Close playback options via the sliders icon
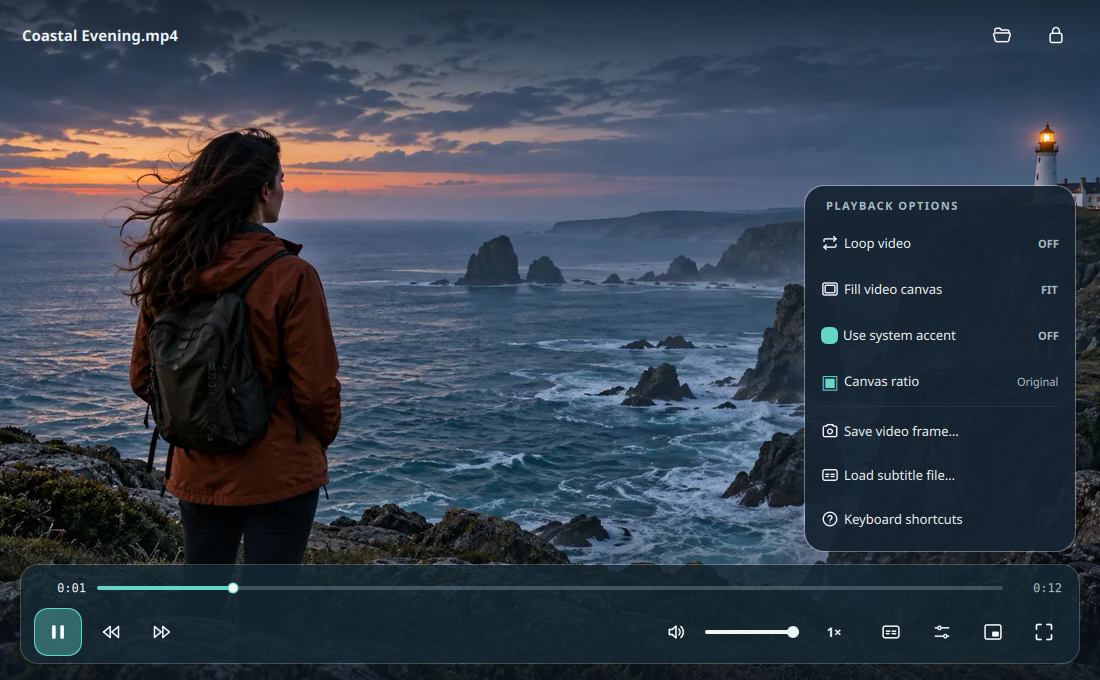1100x680 pixels. (x=942, y=632)
